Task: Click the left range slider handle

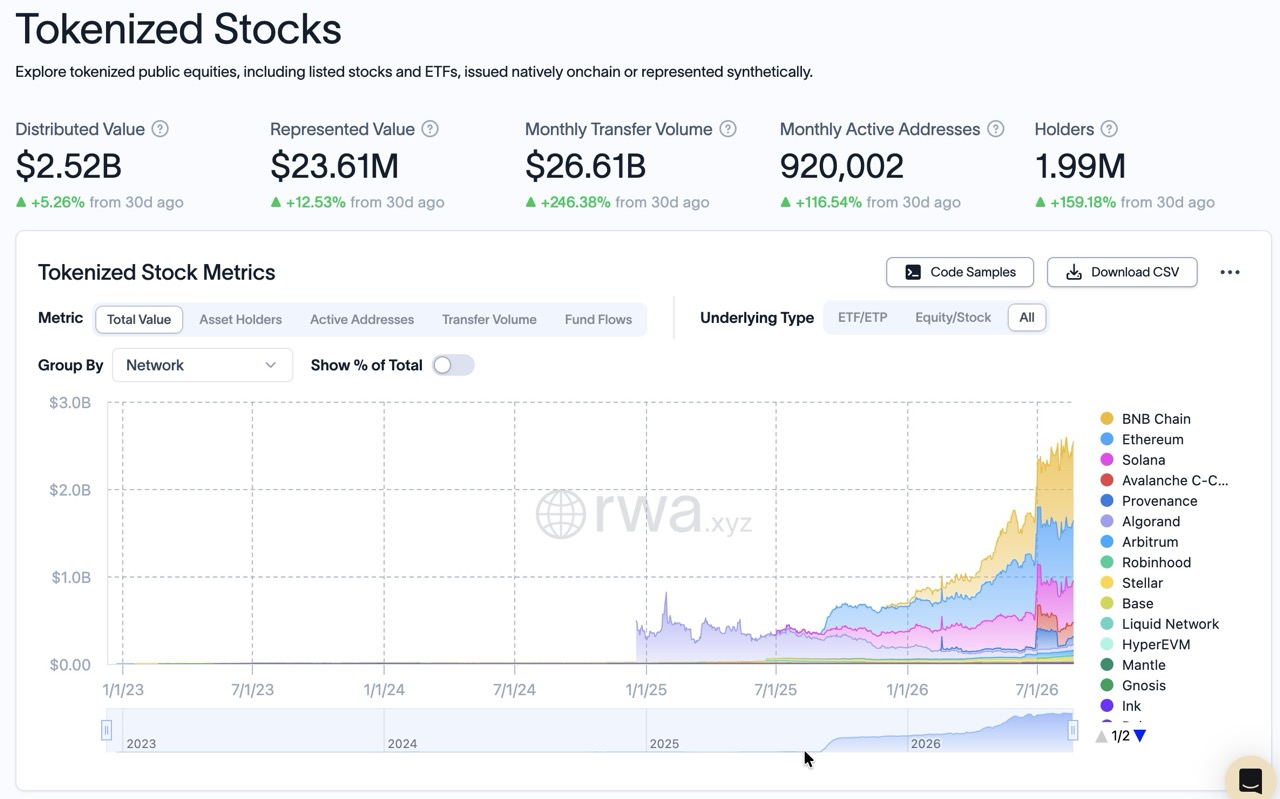Action: 106,730
